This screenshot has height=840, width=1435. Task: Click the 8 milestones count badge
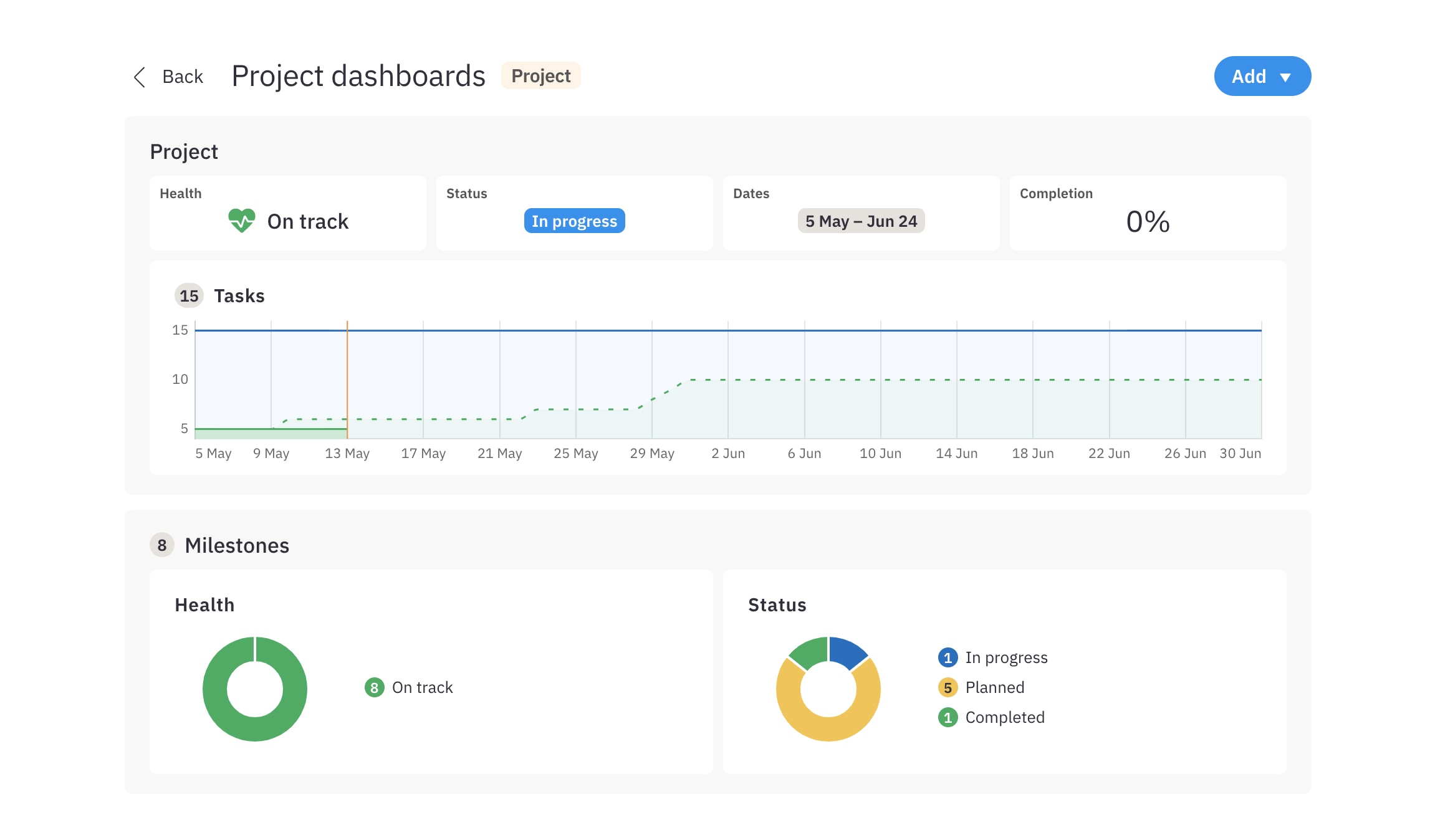[x=162, y=545]
